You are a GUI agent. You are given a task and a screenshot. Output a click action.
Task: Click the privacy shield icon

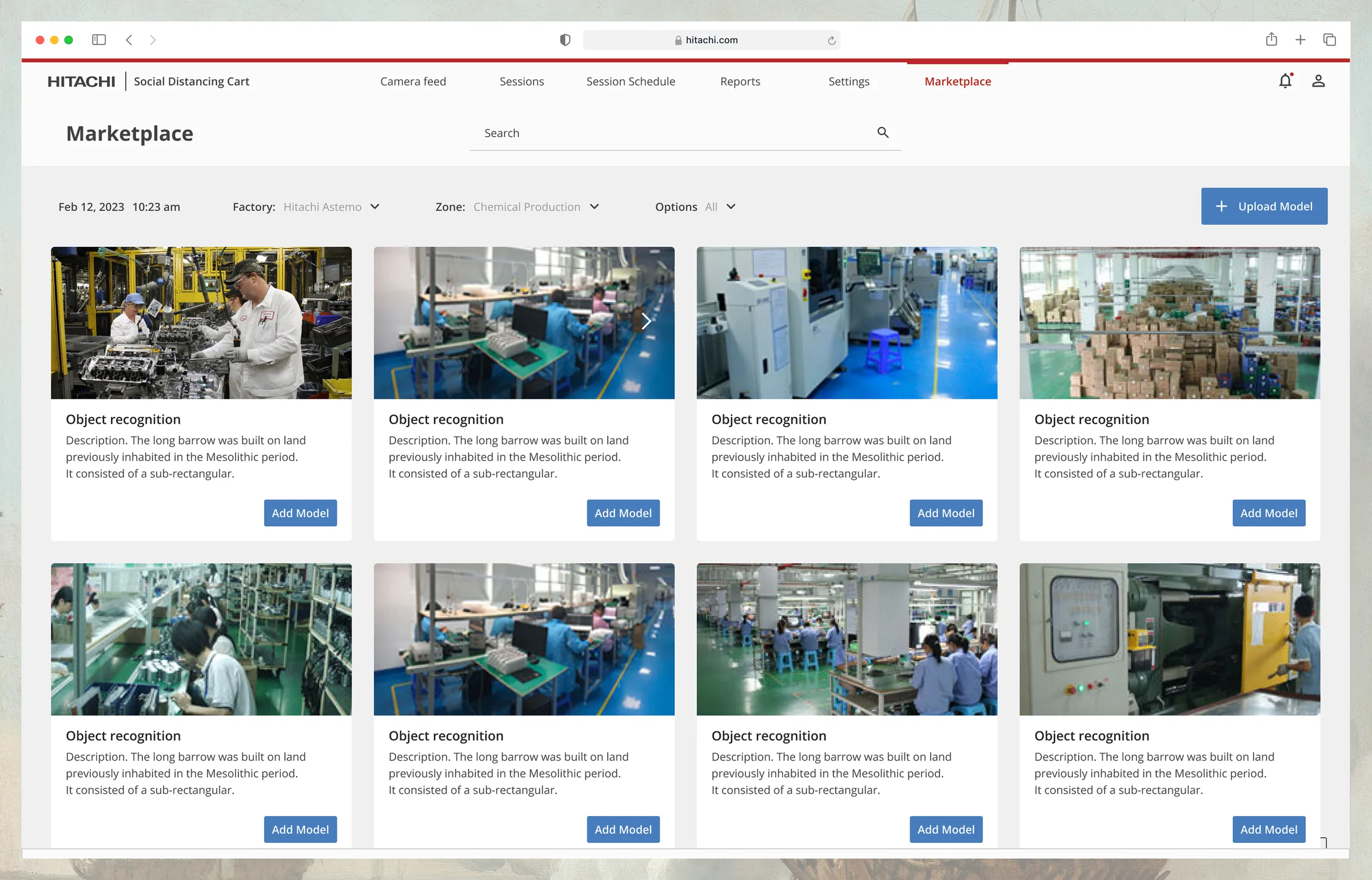[x=565, y=40]
